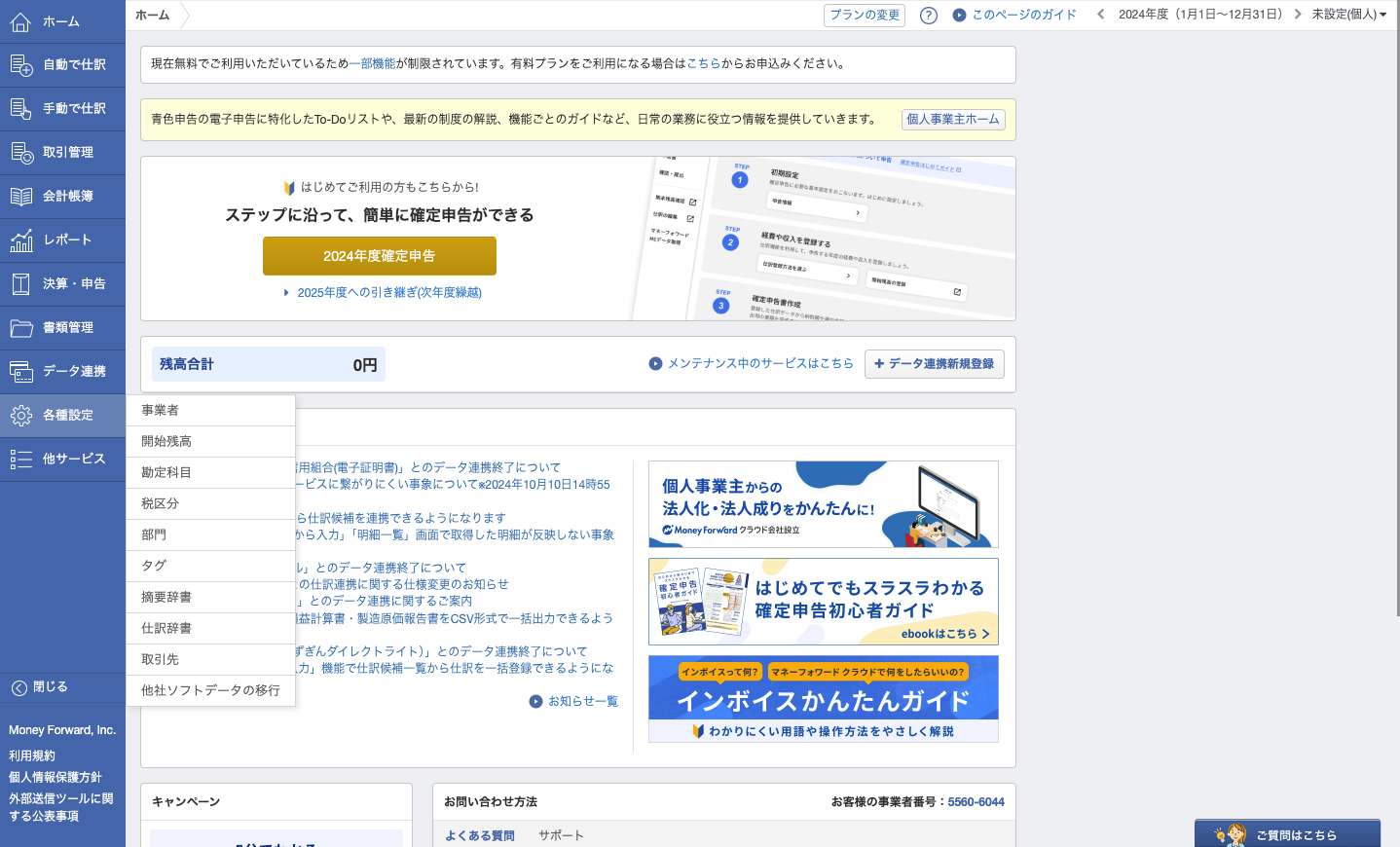1400x847 pixels.
Task: Open このページのガイド link
Action: [x=1014, y=15]
